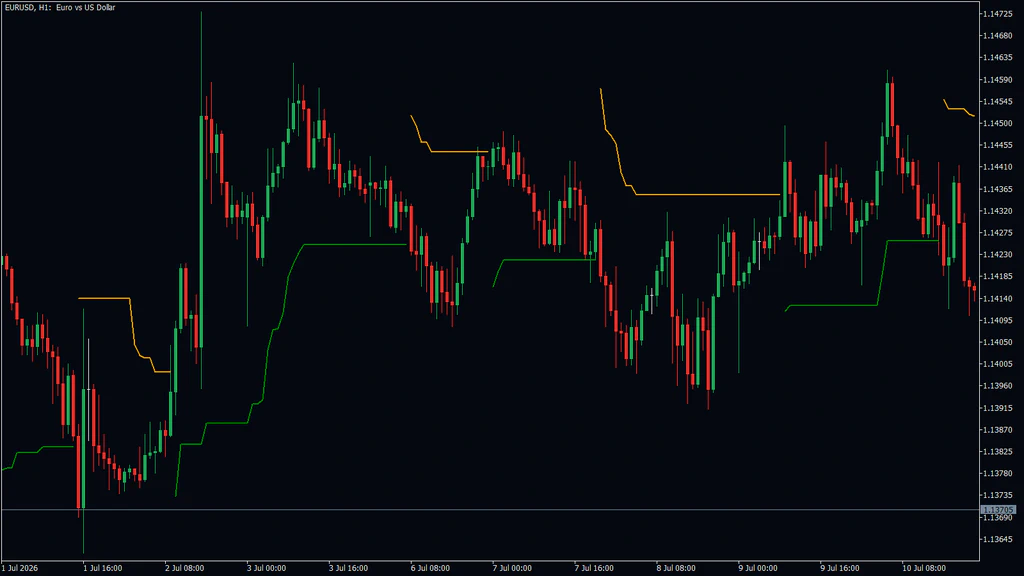
Task: Click price axis label 1.14050
Action: pos(998,342)
